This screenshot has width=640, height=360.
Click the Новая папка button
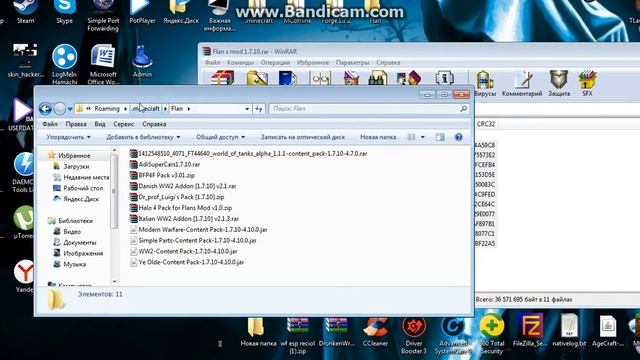pyautogui.click(x=378, y=137)
